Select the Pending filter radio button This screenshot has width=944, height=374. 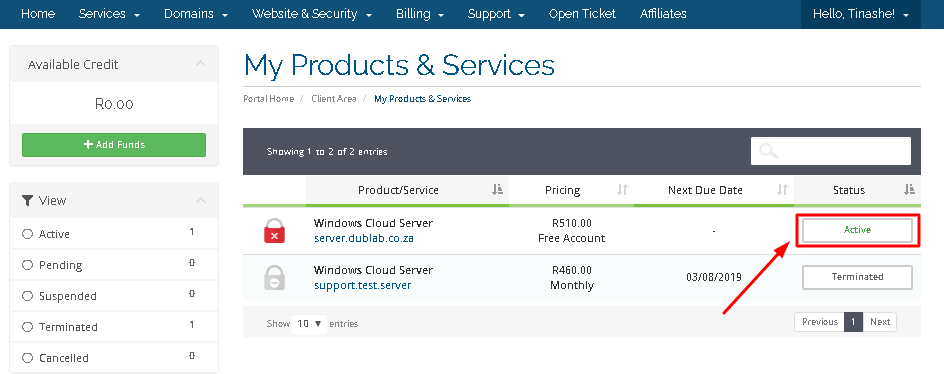tap(27, 265)
